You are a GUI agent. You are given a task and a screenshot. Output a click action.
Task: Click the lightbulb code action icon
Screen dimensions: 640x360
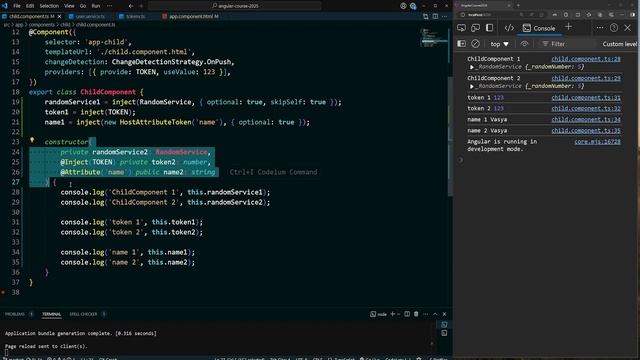[32, 140]
